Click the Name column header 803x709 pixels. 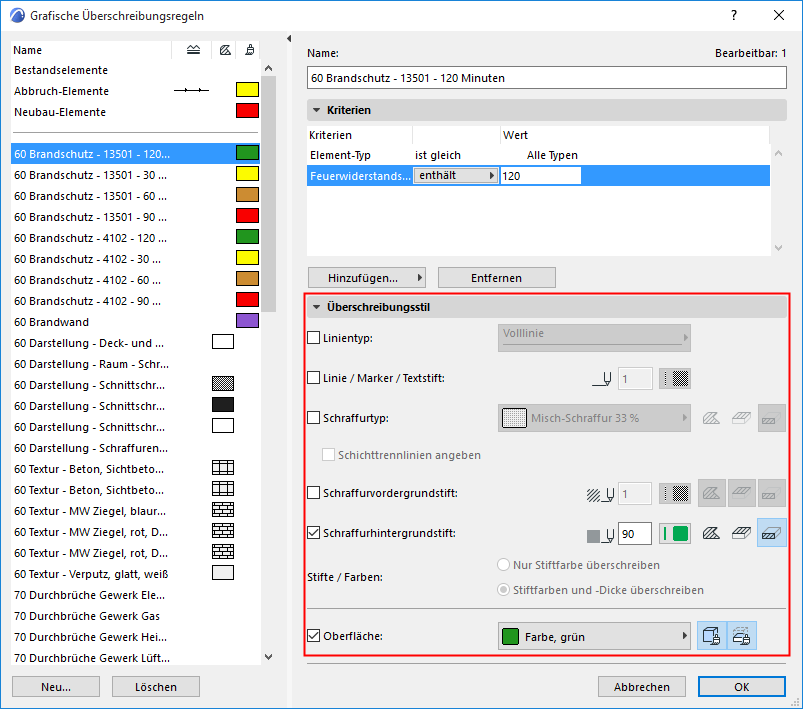(91, 50)
